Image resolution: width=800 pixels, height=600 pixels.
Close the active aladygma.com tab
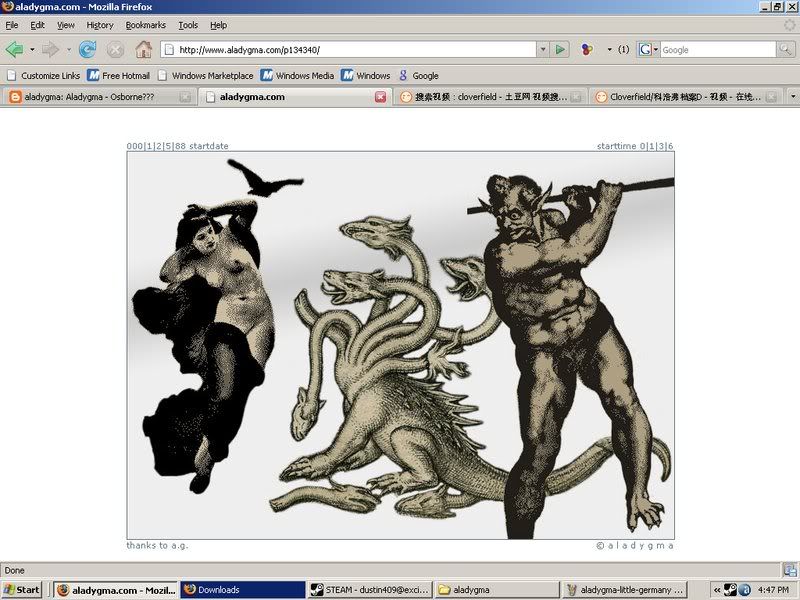coord(380,97)
